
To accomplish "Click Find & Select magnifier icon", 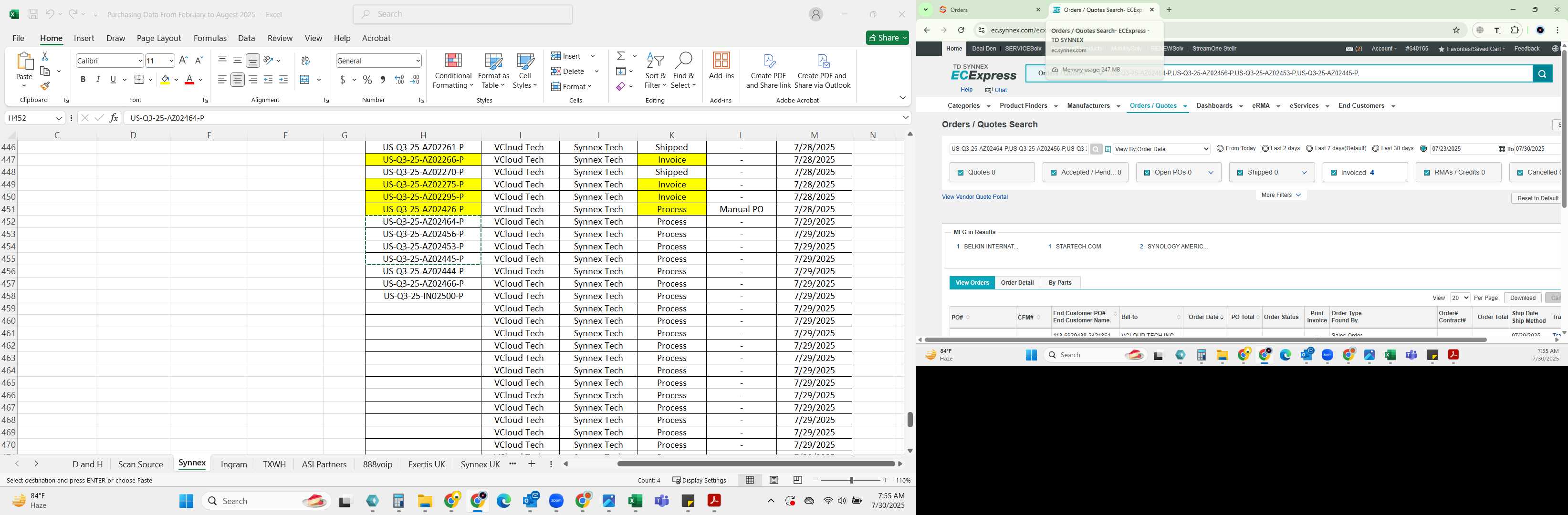I will (684, 71).
